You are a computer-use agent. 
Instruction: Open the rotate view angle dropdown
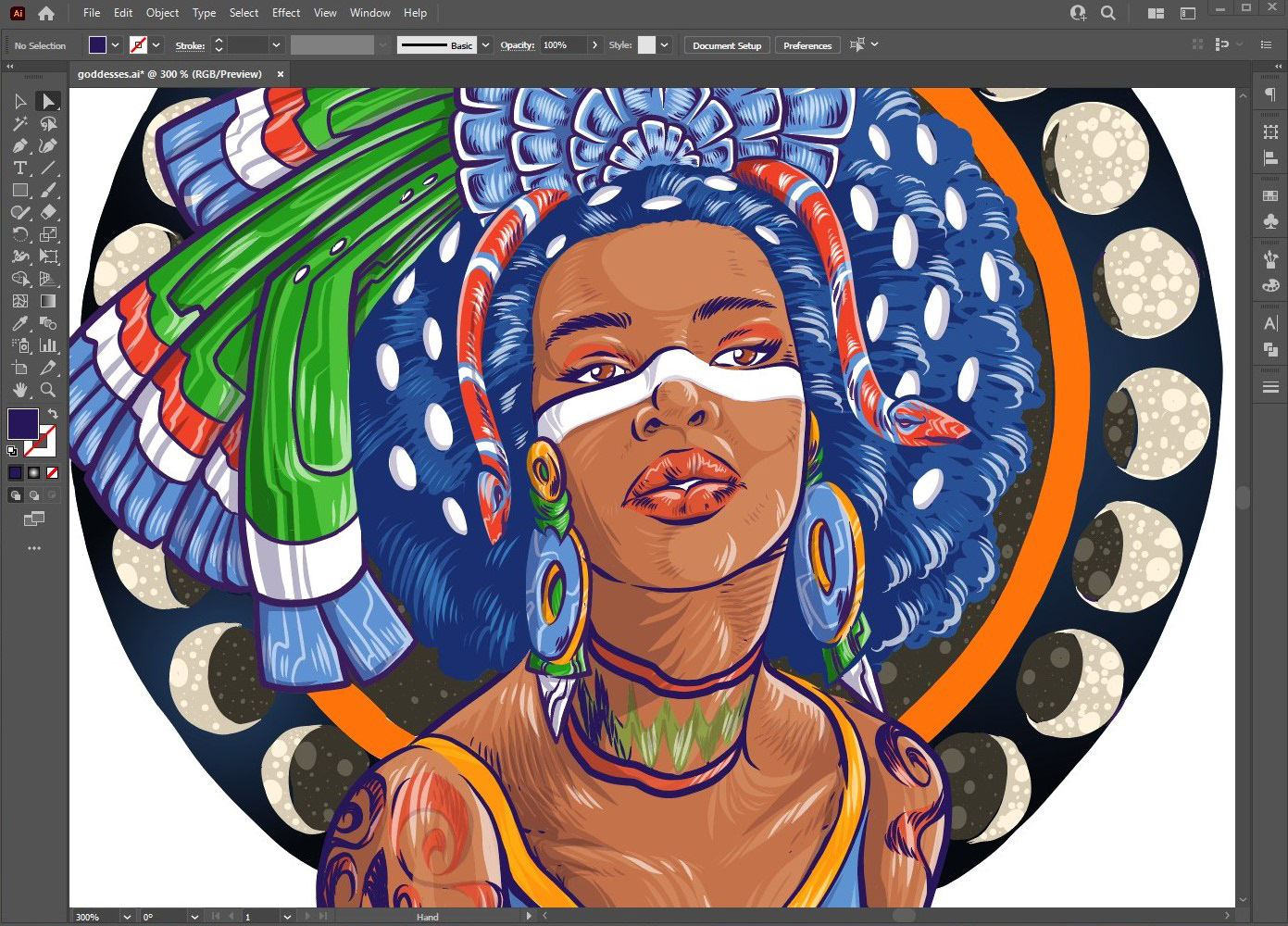tap(194, 917)
